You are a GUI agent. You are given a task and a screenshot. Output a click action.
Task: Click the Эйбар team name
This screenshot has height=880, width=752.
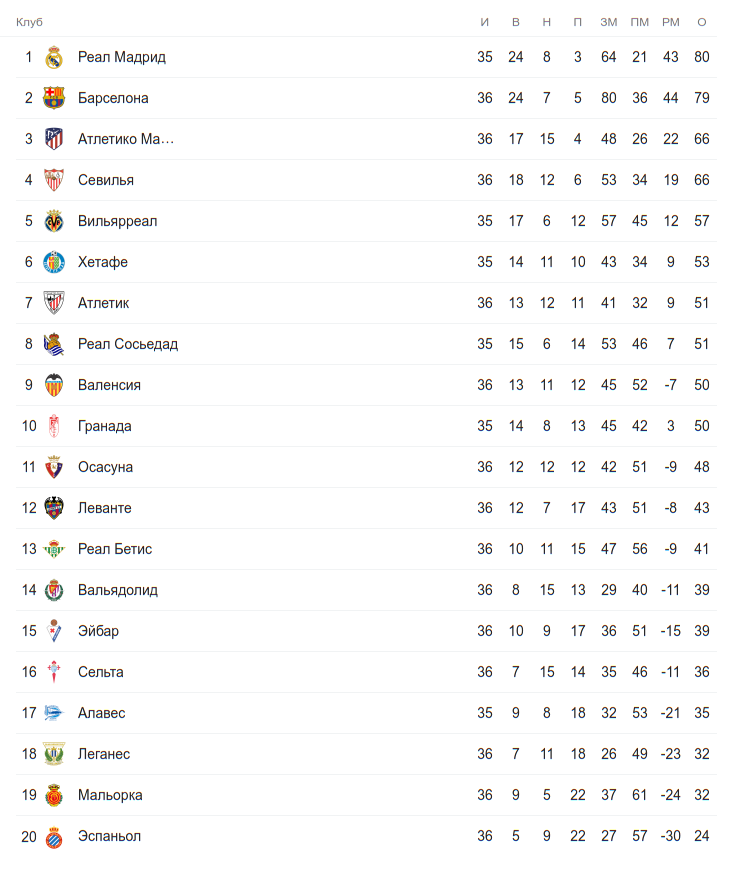pyautogui.click(x=98, y=631)
